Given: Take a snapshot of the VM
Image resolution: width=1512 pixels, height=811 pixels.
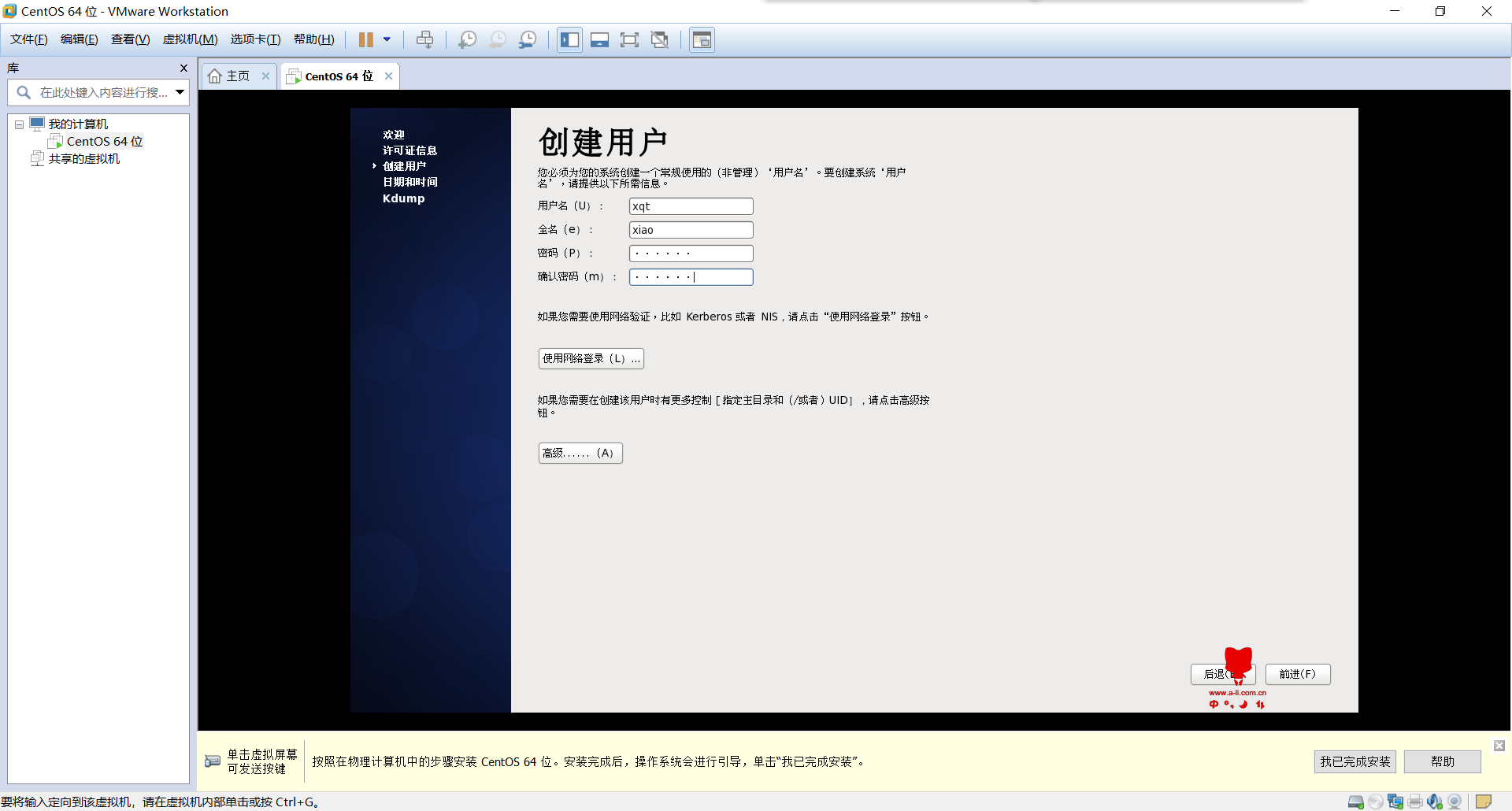Looking at the screenshot, I should 467,39.
